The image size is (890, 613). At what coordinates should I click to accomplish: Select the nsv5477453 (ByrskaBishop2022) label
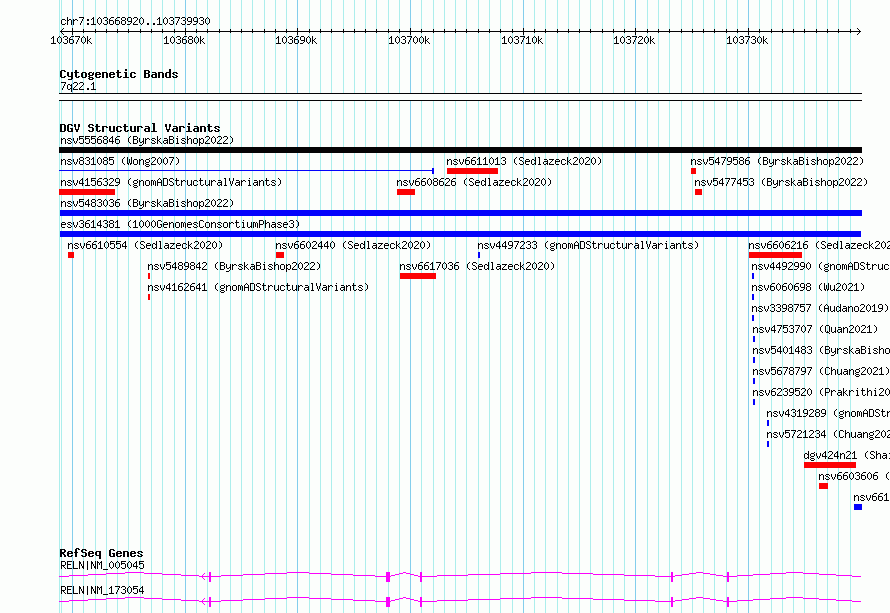781,182
